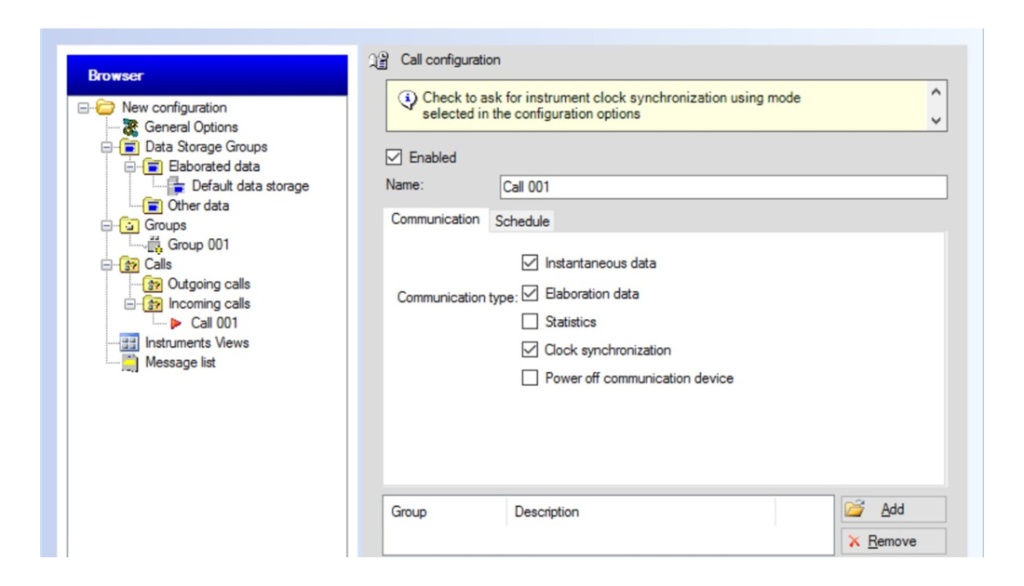Click the Outgoing calls folder icon
The width and height of the screenshot is (1024, 586).
(153, 284)
